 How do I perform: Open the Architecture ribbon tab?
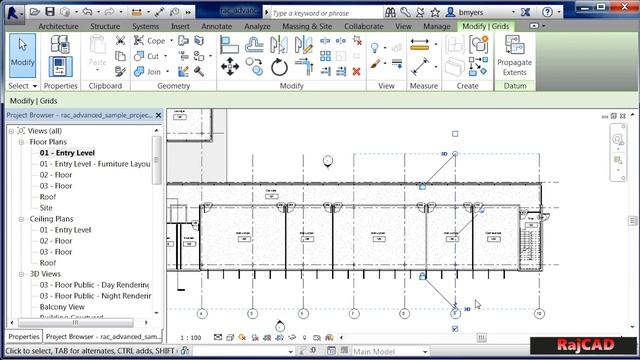[x=58, y=26]
